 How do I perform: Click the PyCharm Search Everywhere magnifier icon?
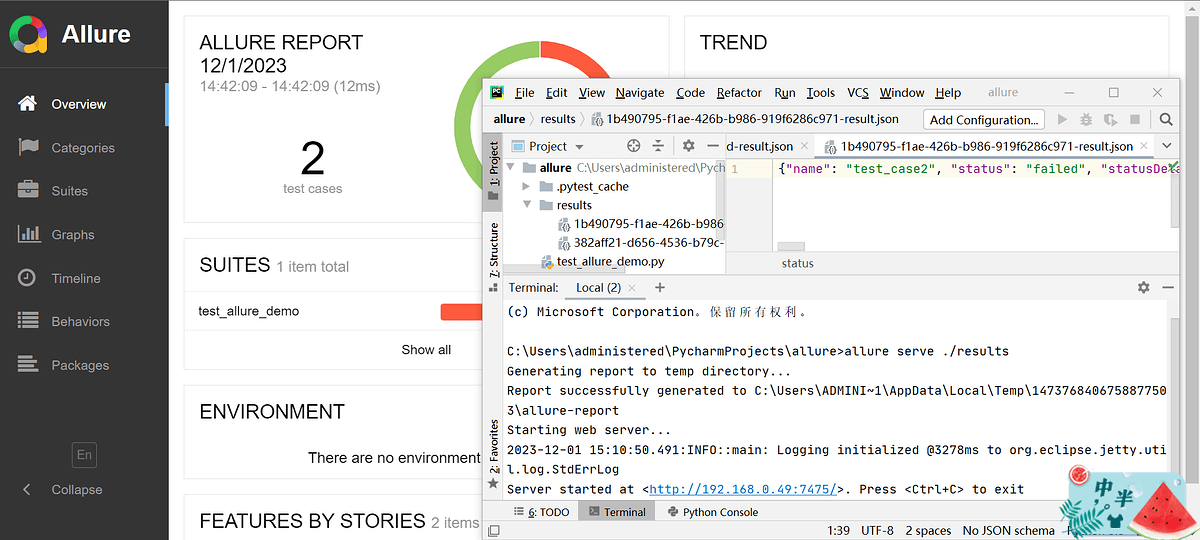point(1166,119)
